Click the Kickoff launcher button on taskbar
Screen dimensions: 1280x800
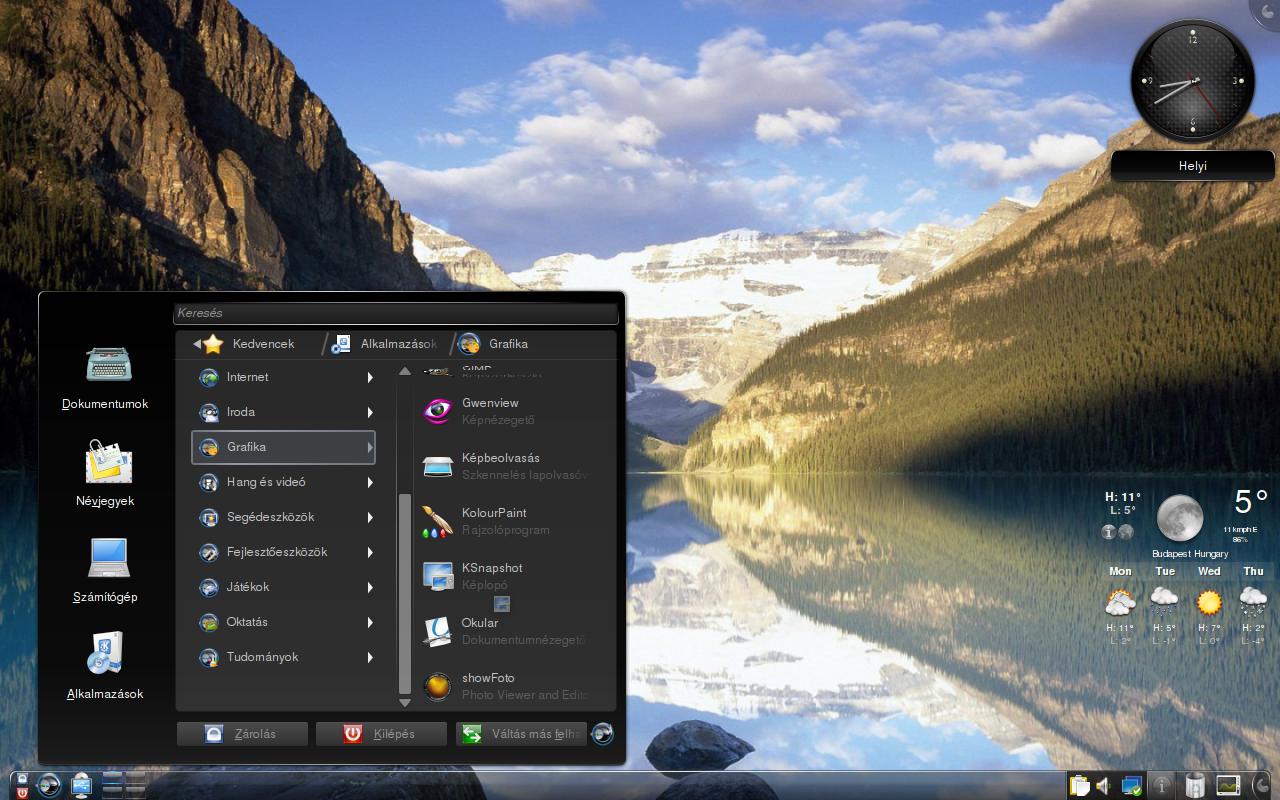(48, 785)
